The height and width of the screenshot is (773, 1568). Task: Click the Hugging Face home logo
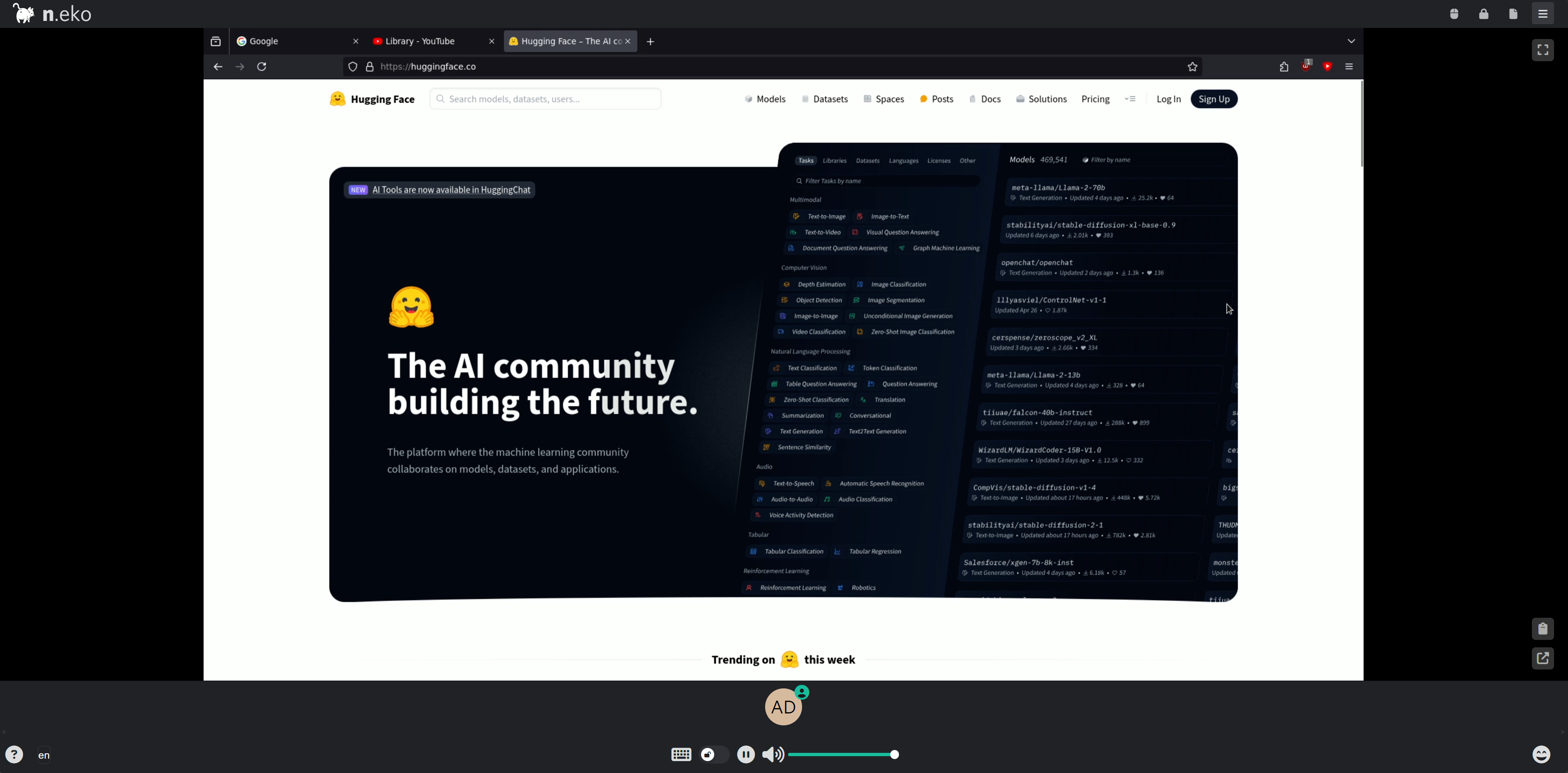(x=372, y=99)
